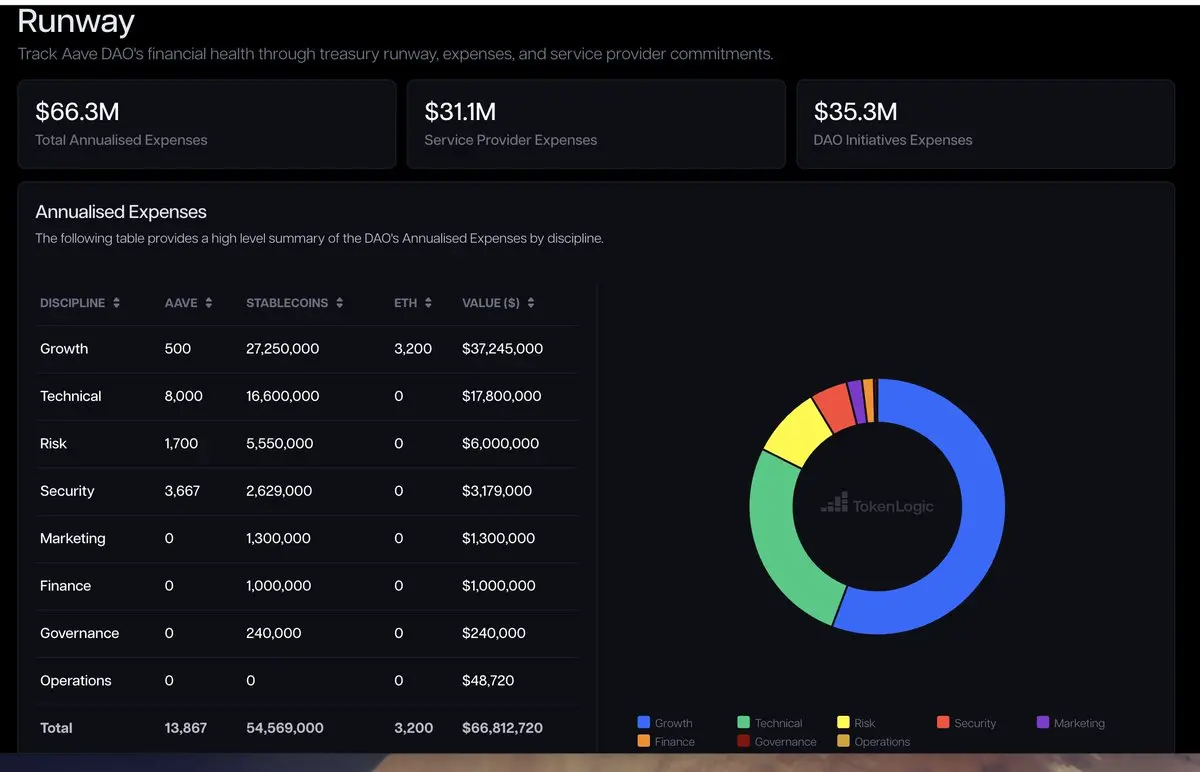Click the Technical legend color swatch

[x=743, y=722]
